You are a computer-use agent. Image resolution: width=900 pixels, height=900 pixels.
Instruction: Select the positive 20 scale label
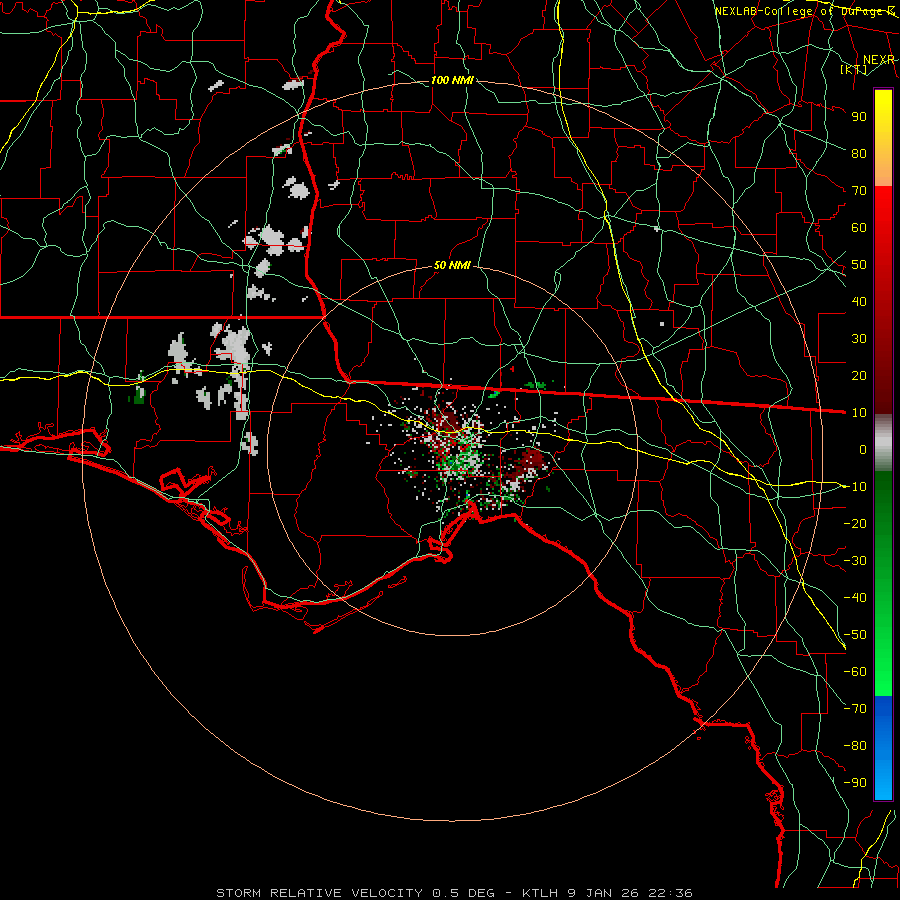pos(859,375)
